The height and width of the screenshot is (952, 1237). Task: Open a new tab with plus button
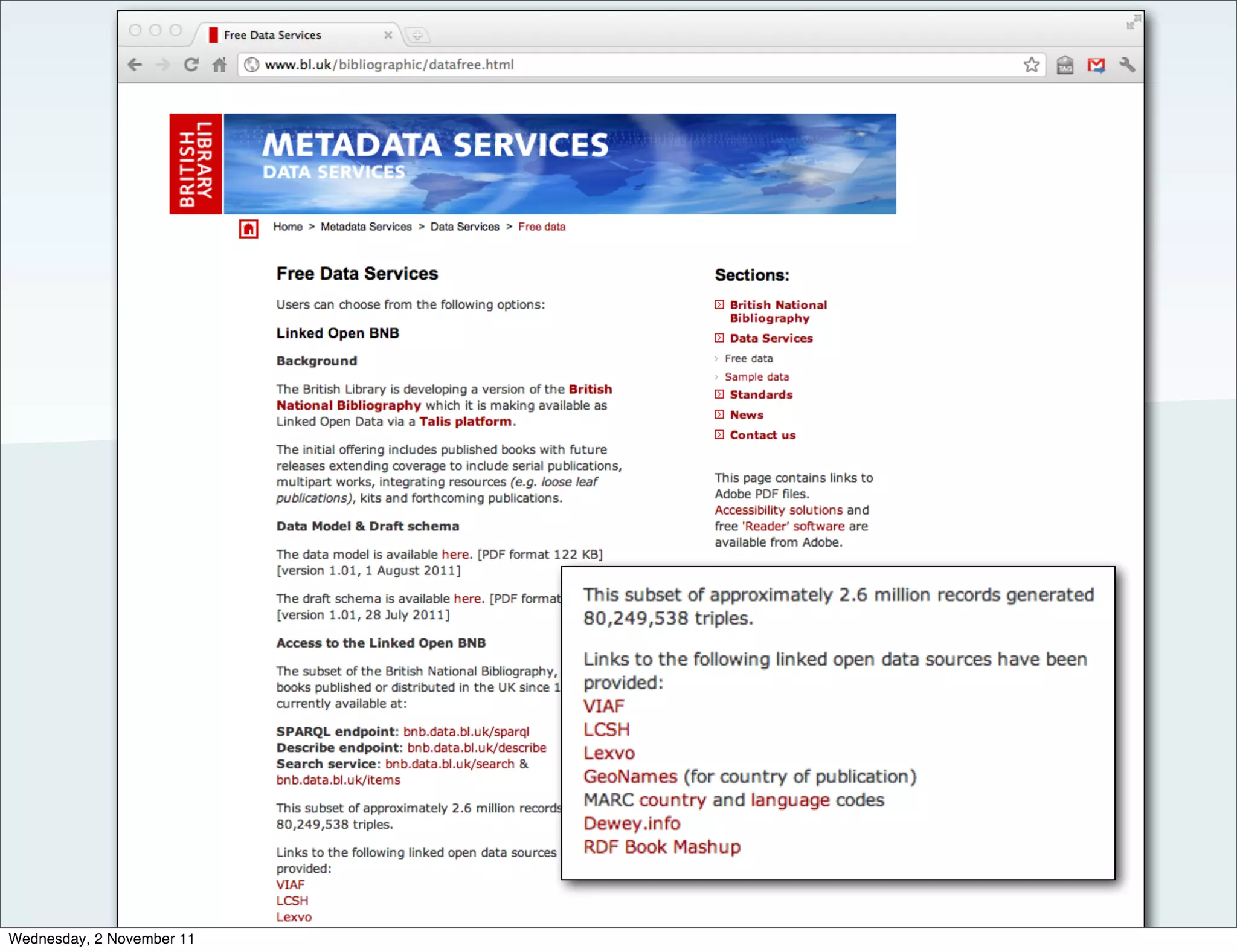pyautogui.click(x=417, y=35)
